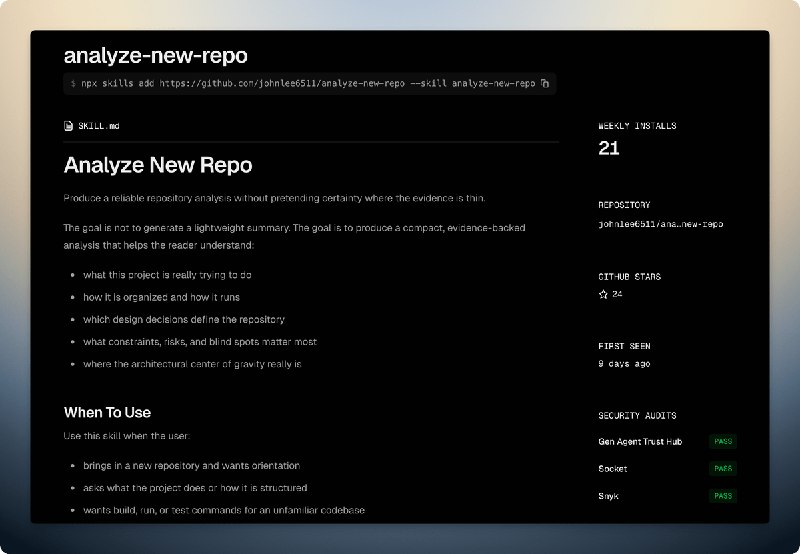Click the PASS badge for Gen Agent Trust Hub
This screenshot has height=554, width=800.
pyautogui.click(x=723, y=441)
